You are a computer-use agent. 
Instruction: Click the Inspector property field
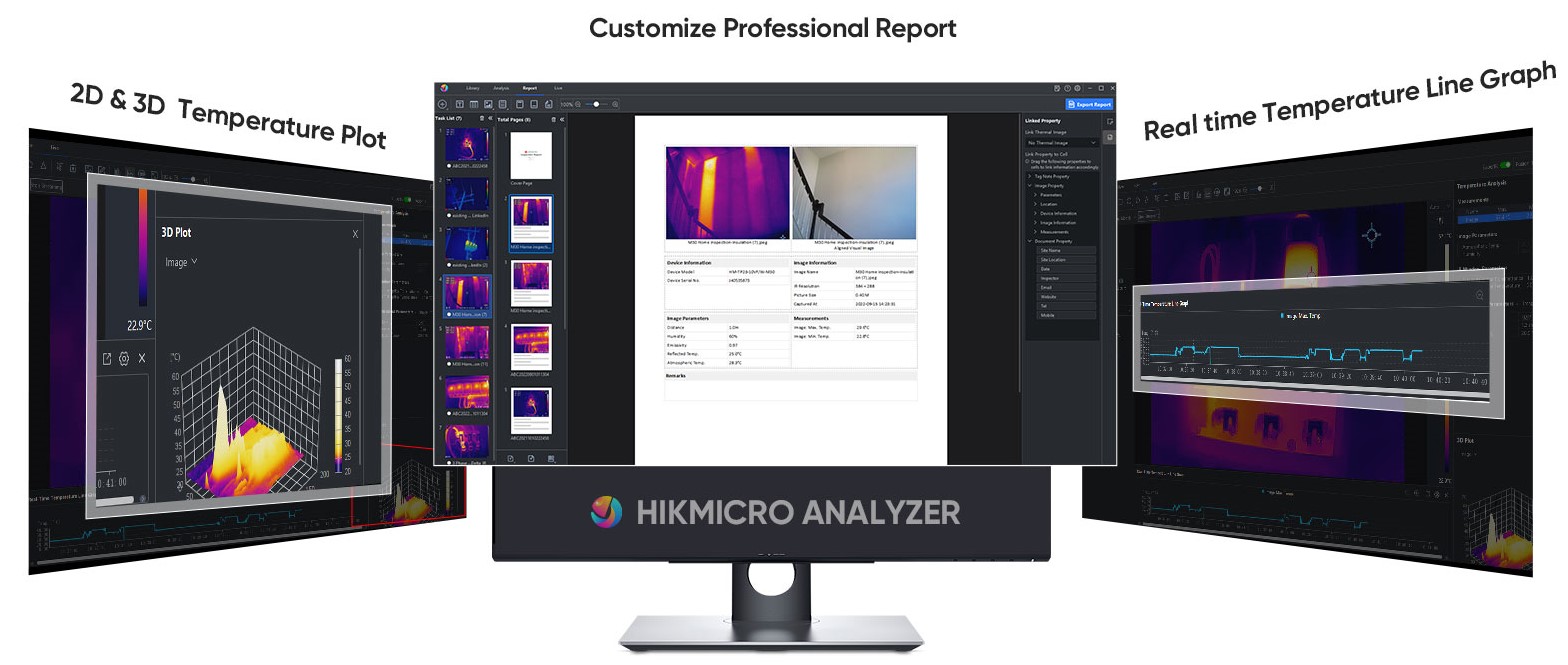1067,278
